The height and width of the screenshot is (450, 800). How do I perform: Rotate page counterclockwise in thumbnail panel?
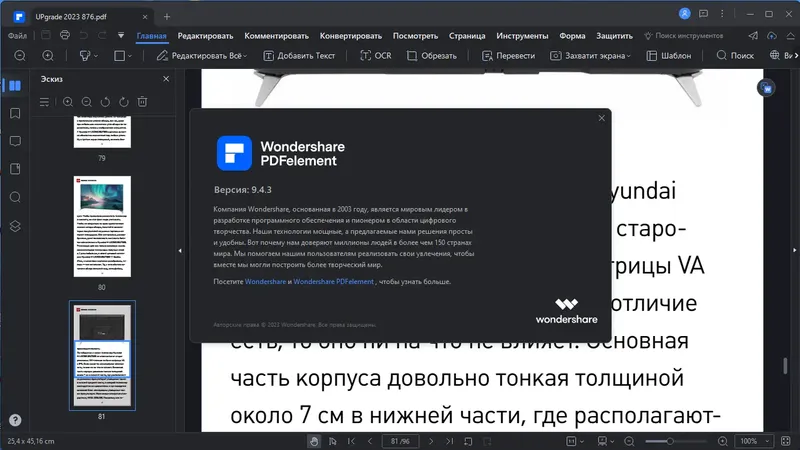[x=105, y=102]
